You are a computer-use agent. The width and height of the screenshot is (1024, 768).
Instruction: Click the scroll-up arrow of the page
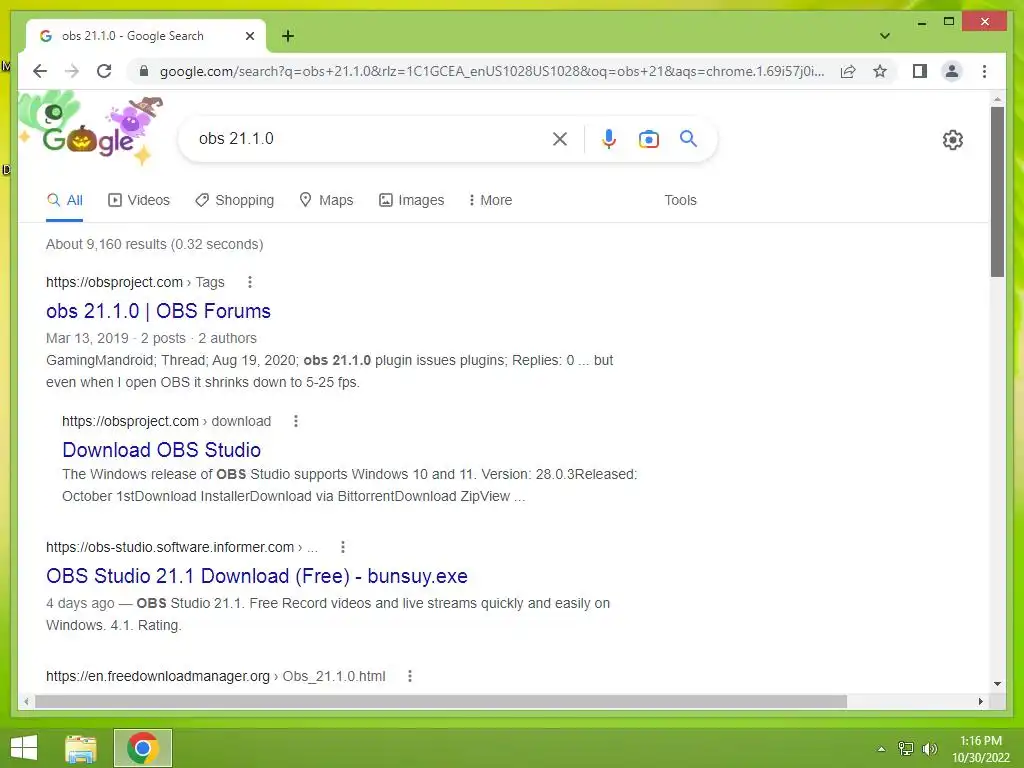(x=997, y=99)
